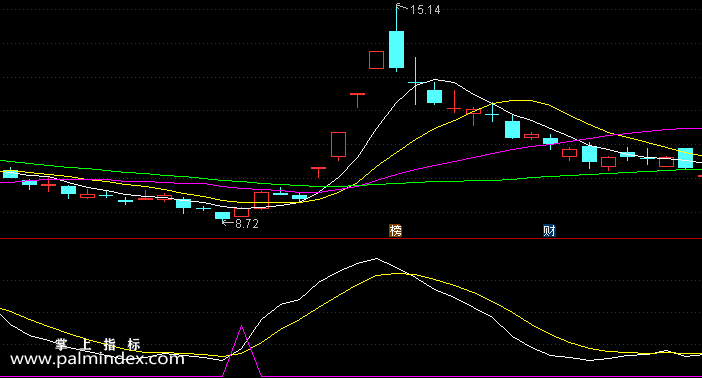Select the 8.72 low price label

pyautogui.click(x=247, y=224)
